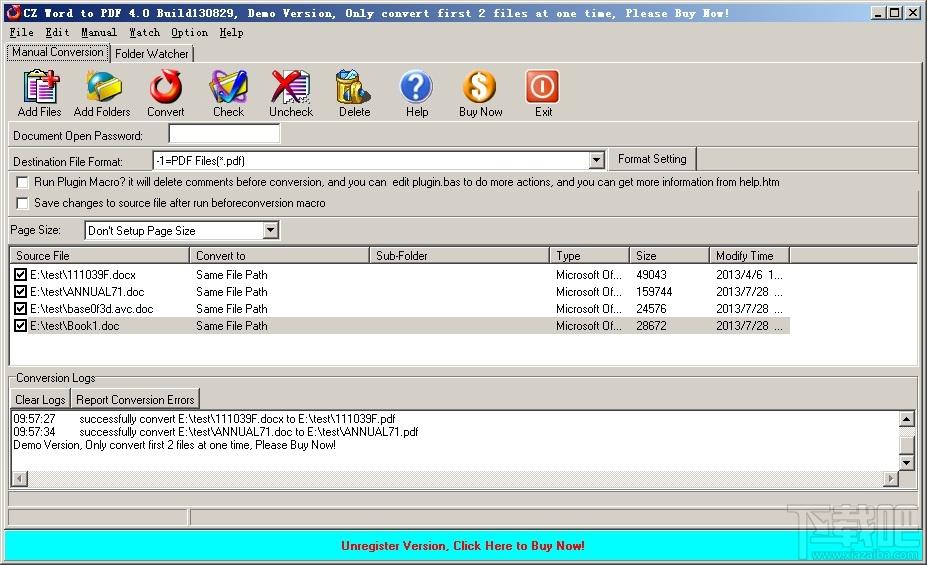Click the Check icon in toolbar
This screenshot has width=927, height=565.
point(228,87)
